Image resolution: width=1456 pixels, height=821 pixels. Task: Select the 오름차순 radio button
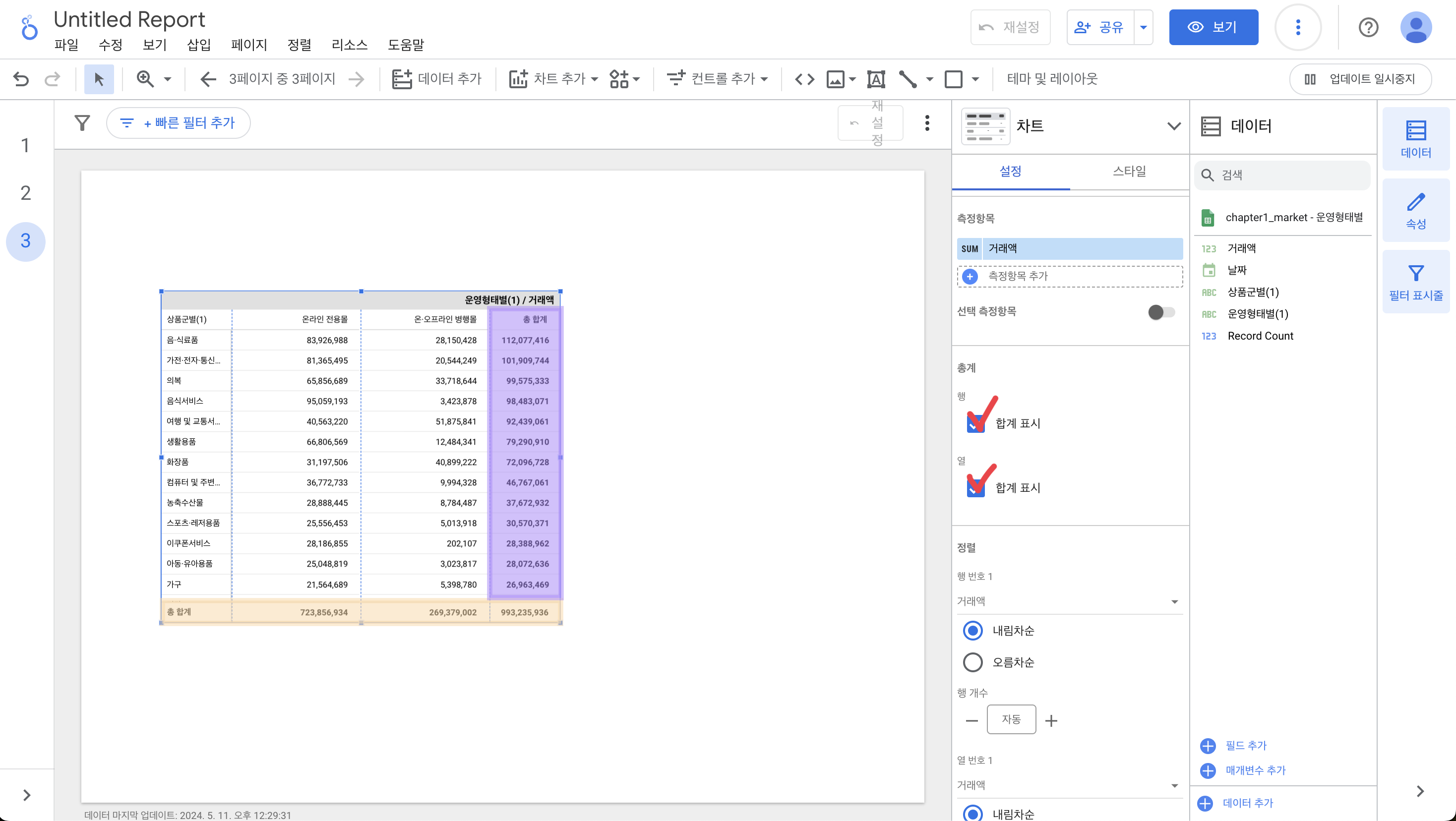point(972,662)
